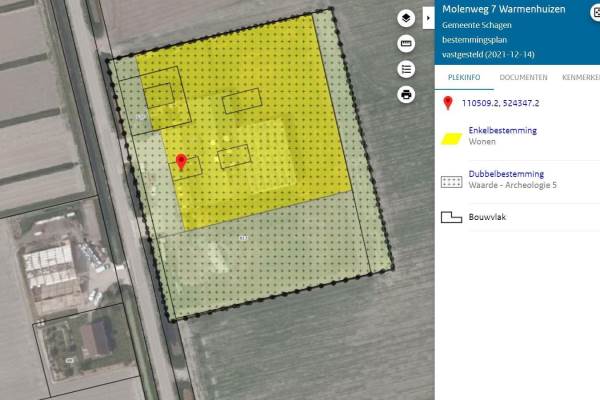
Task: Click the icon at panel top-right corner
Action: click(x=596, y=11)
